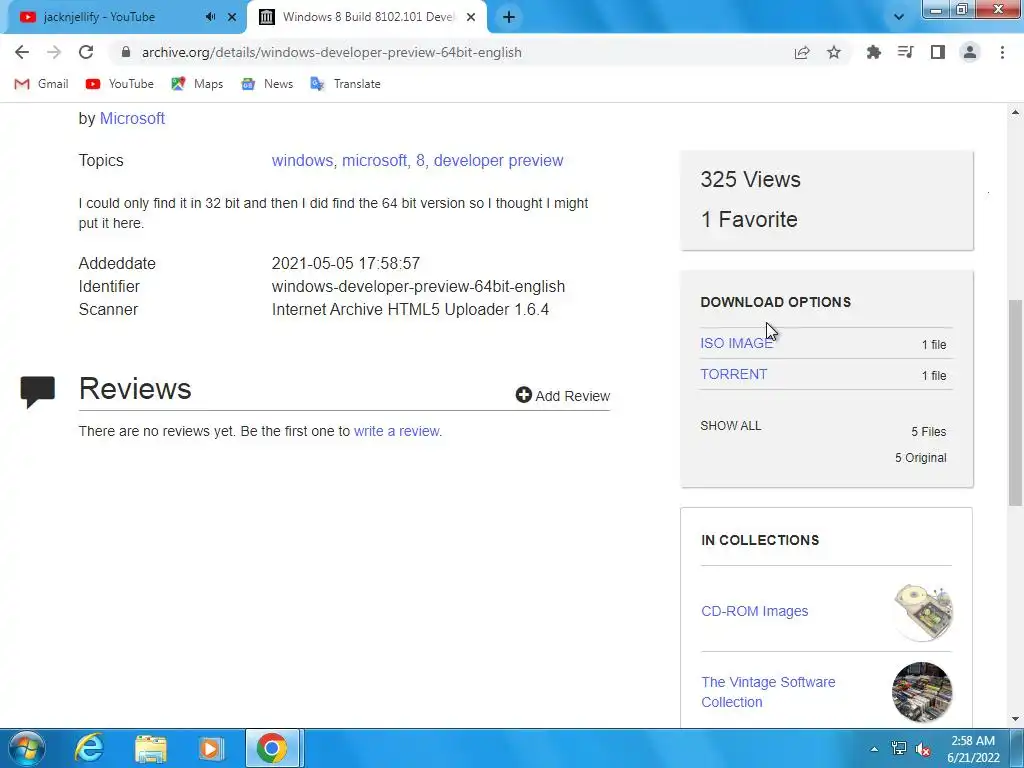The width and height of the screenshot is (1024, 768).
Task: Open the Windows Start menu orb
Action: click(x=26, y=748)
